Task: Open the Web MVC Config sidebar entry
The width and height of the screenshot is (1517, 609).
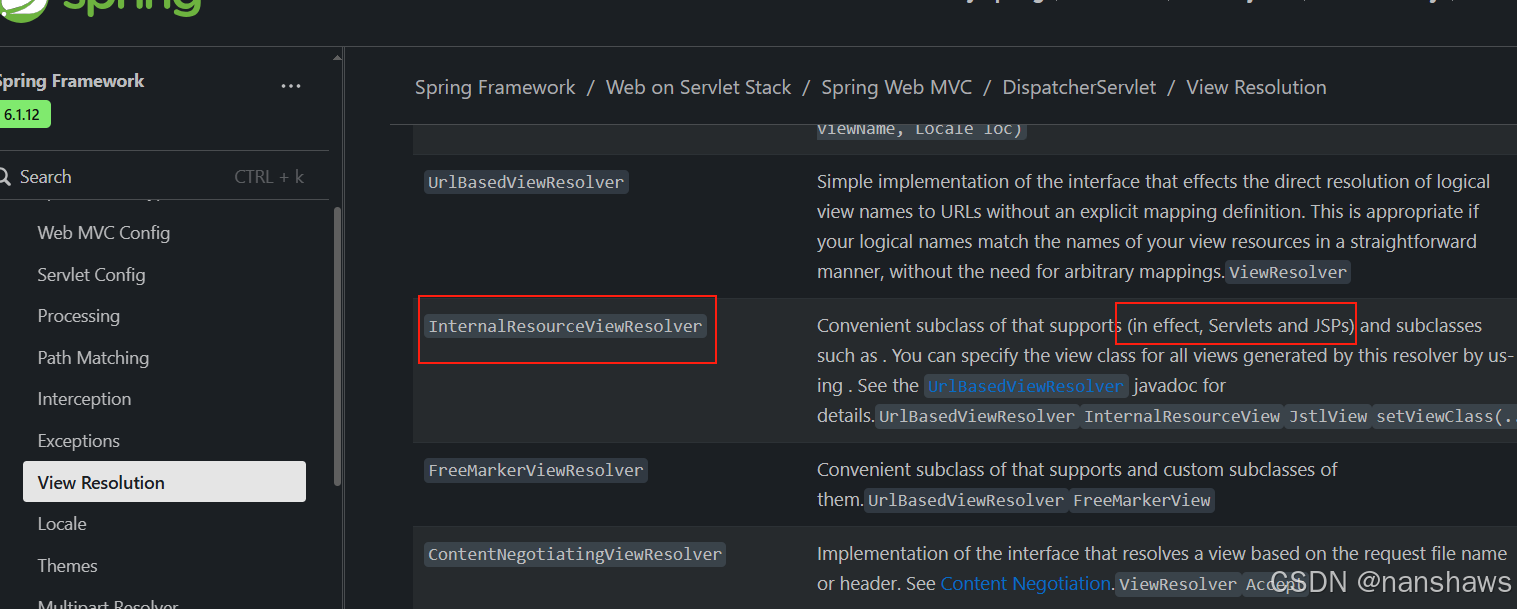Action: 102,232
